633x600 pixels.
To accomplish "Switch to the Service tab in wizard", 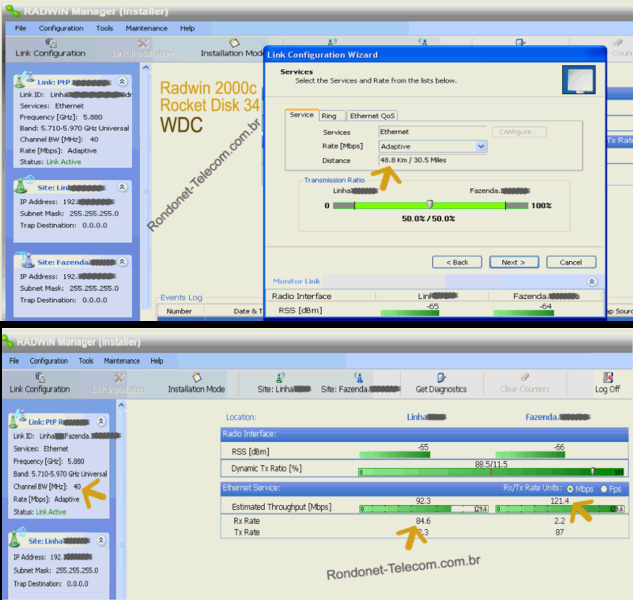I will (x=302, y=115).
